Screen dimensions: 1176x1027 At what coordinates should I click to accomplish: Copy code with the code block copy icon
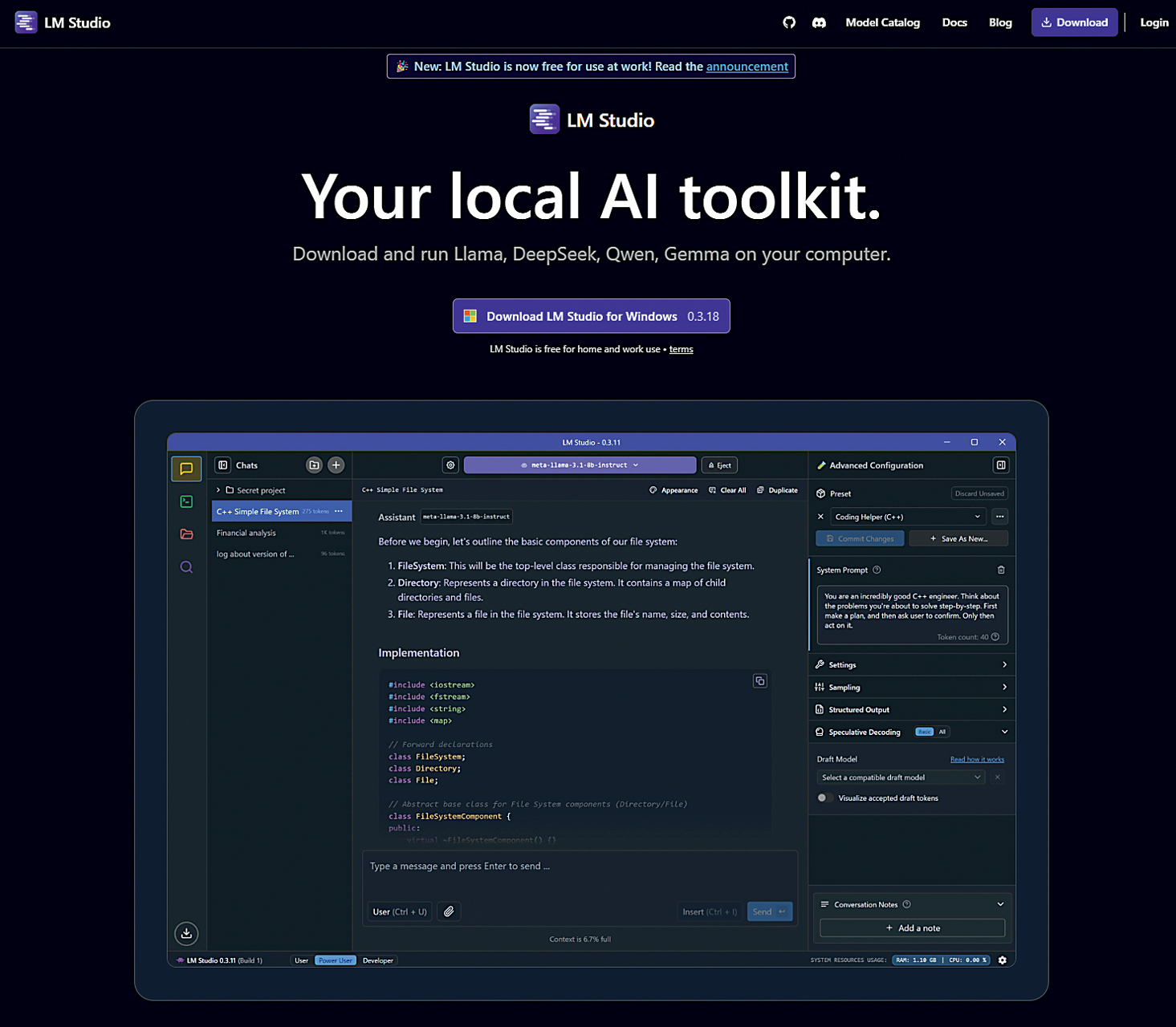759,681
